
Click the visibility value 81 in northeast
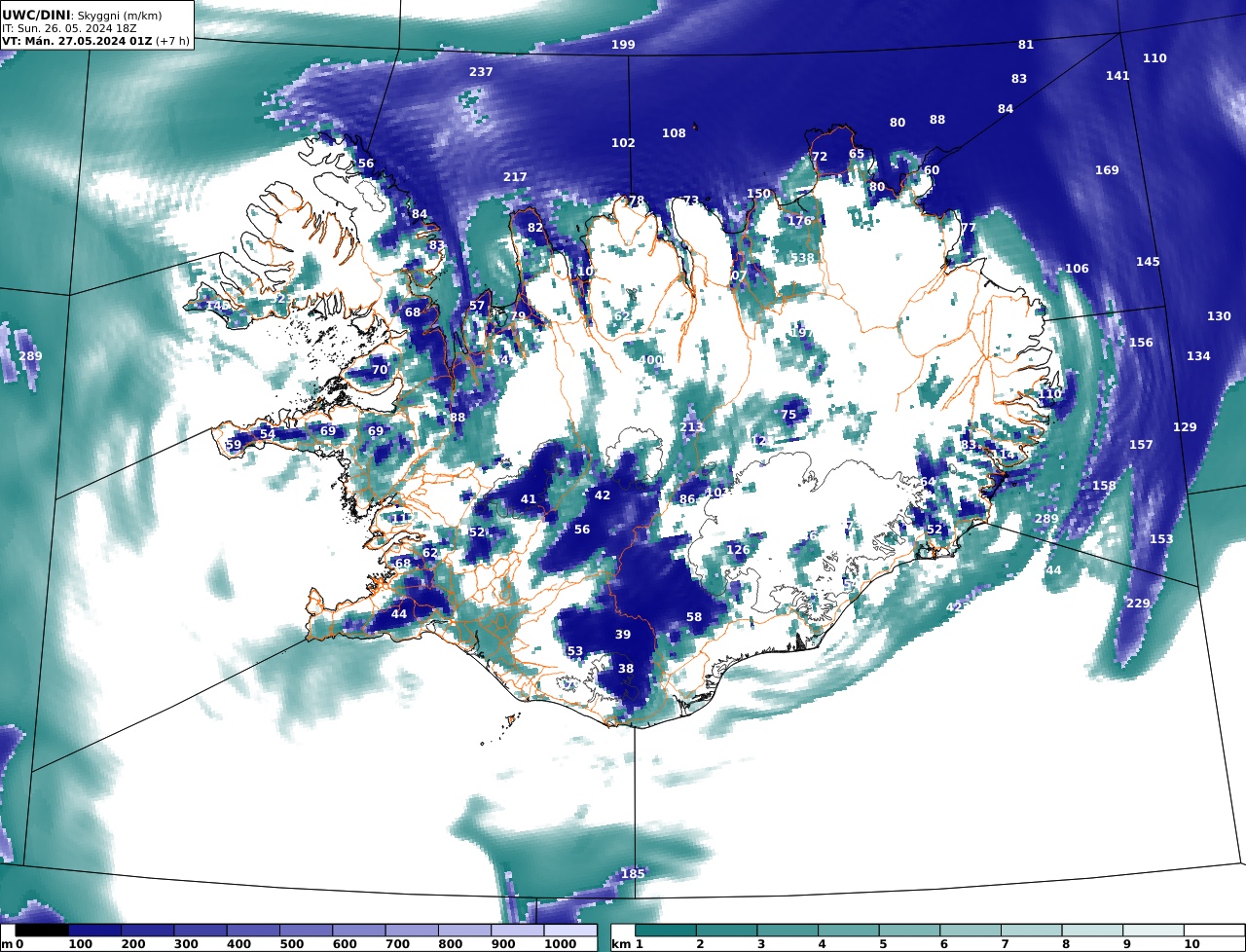click(x=1026, y=45)
